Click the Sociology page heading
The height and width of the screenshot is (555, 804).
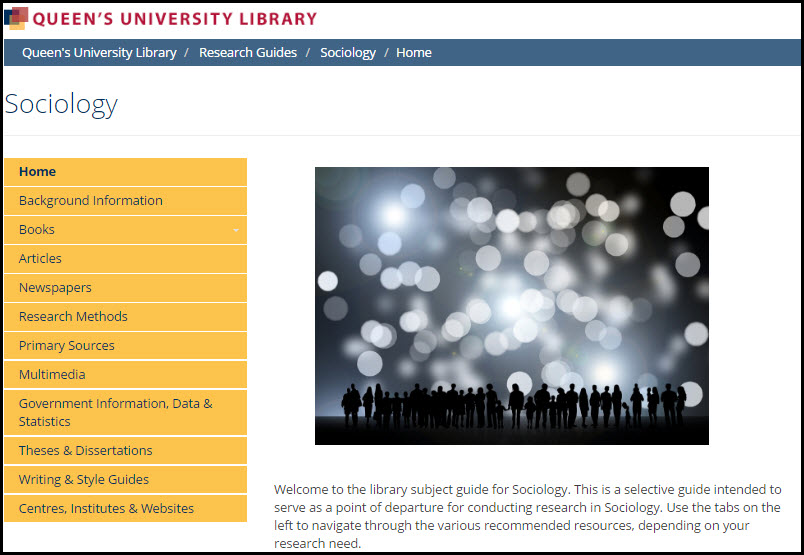coord(61,105)
